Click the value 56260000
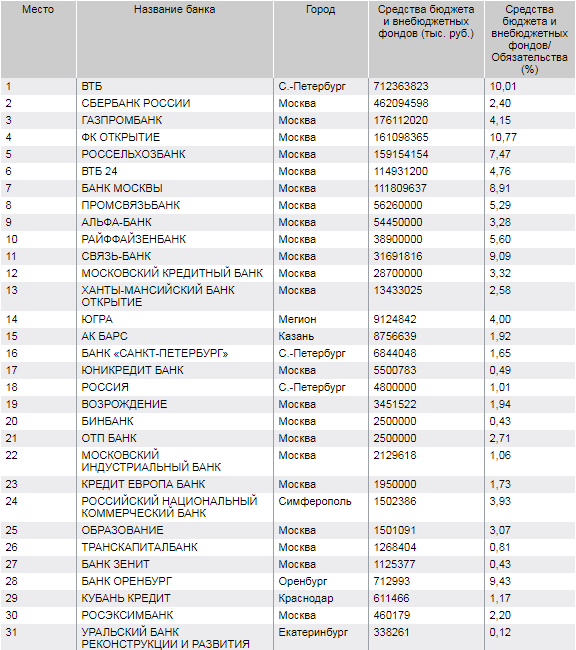This screenshot has width=576, height=650. coord(398,206)
